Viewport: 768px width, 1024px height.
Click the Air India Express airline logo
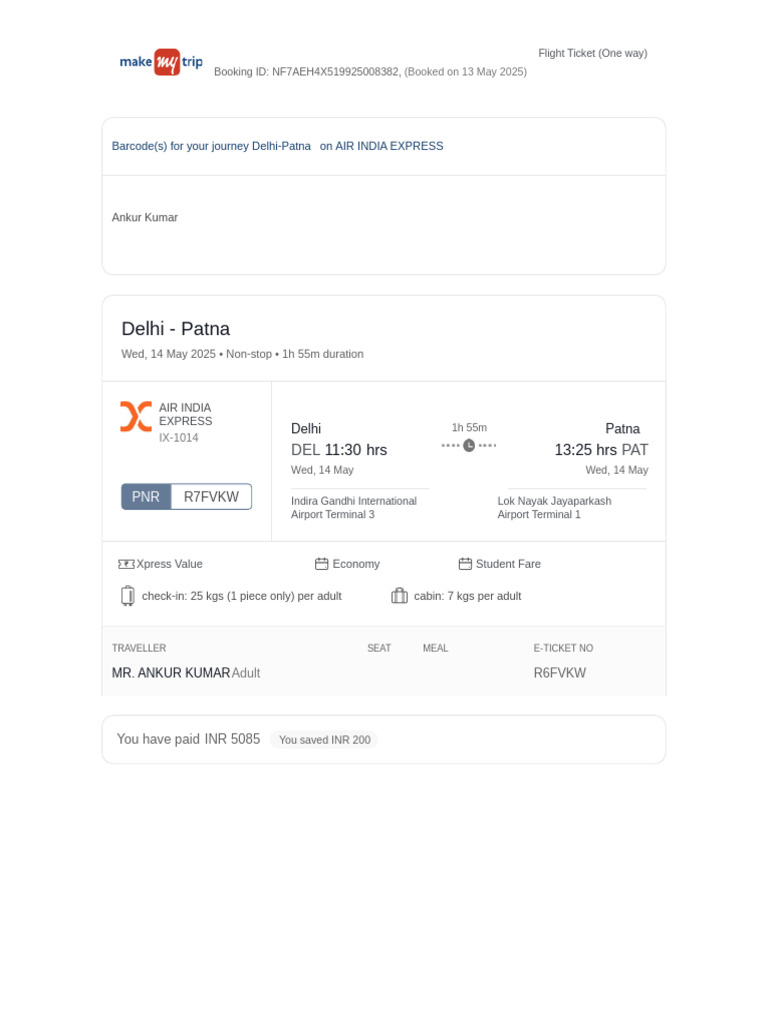point(136,417)
